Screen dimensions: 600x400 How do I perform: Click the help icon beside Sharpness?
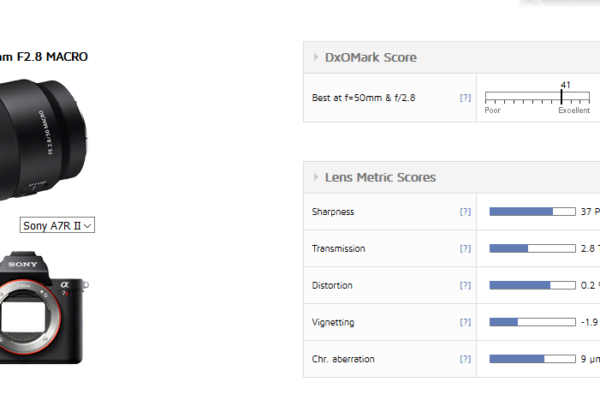coord(464,212)
